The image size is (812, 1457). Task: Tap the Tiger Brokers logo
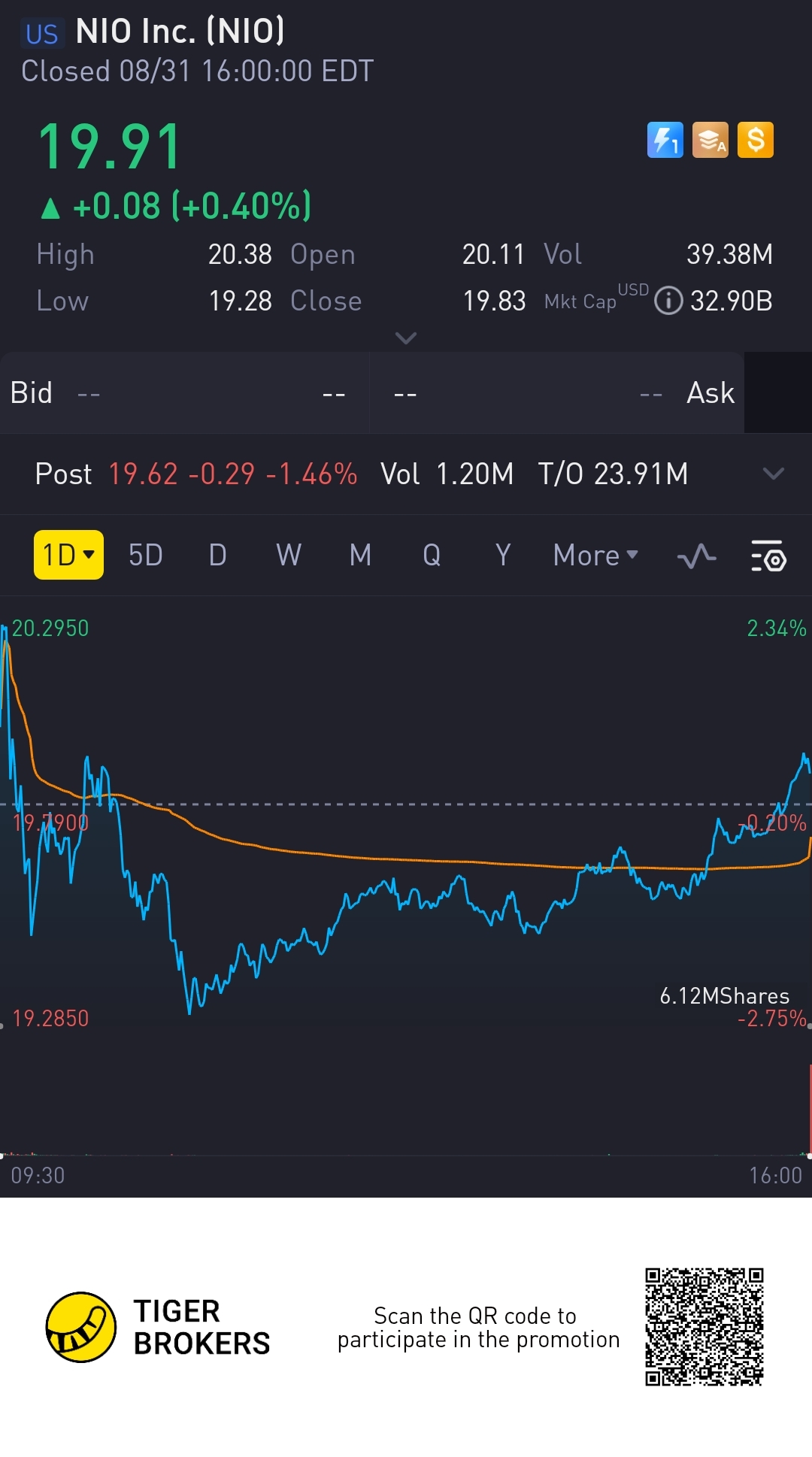81,1327
